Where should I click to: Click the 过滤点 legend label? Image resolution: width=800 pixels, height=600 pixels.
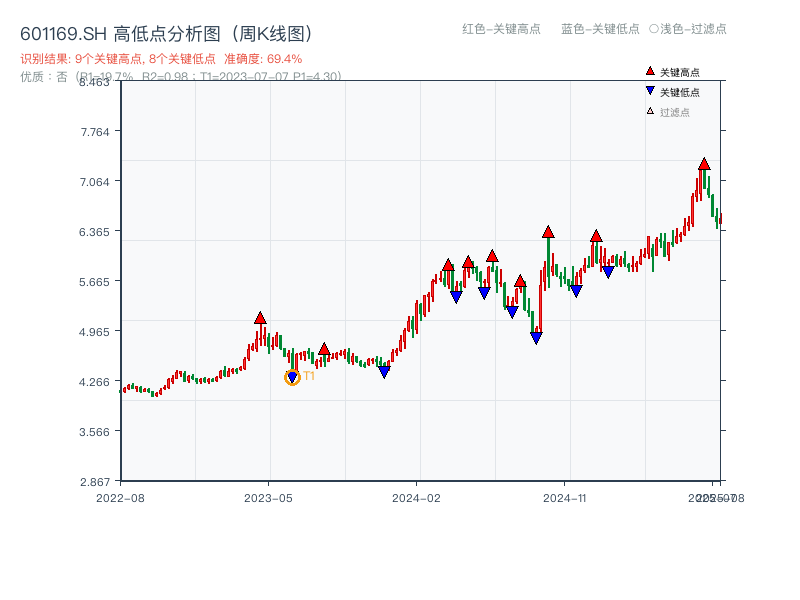coord(675,112)
